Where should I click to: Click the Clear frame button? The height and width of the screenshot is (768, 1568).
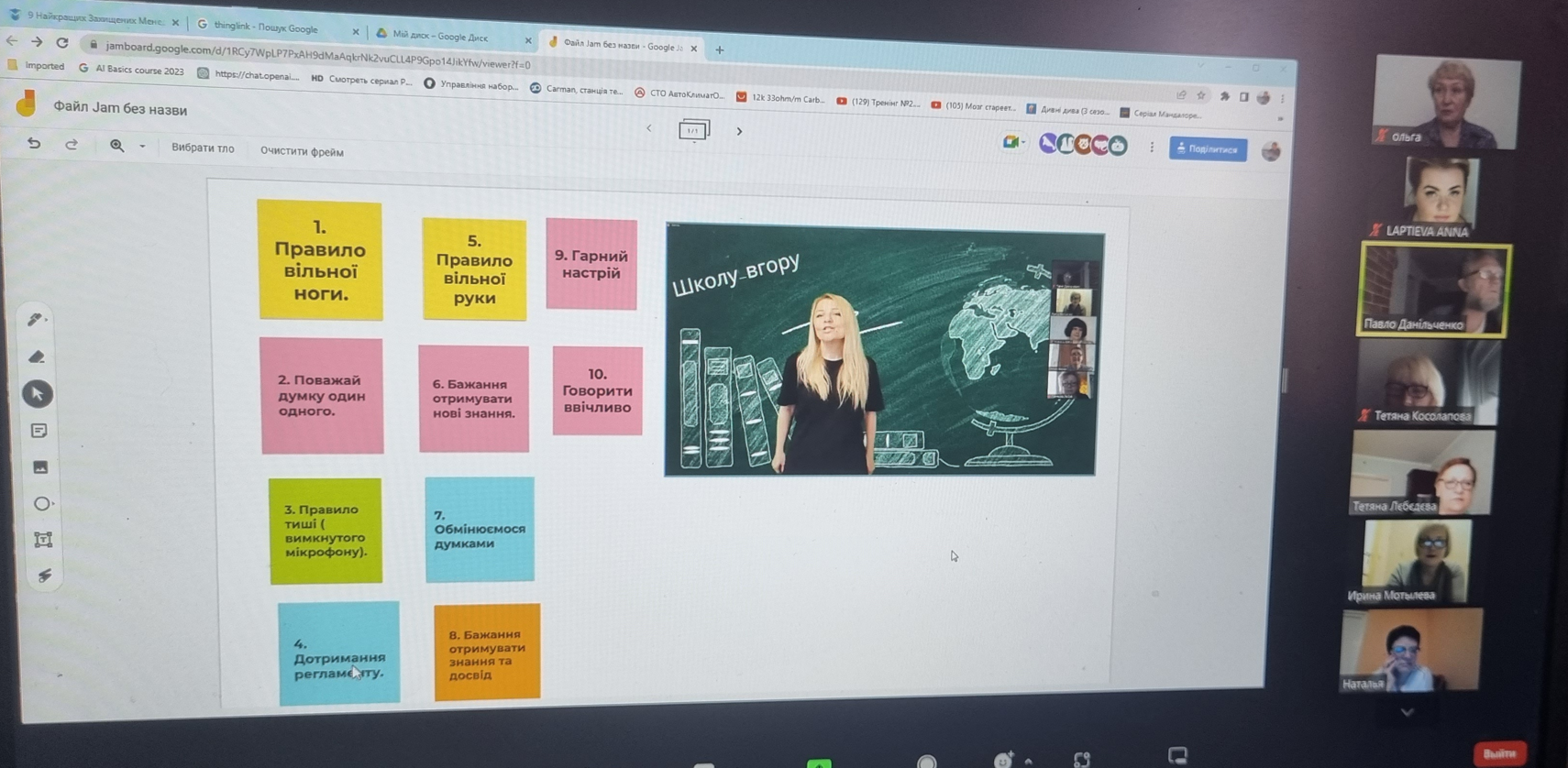coord(302,152)
